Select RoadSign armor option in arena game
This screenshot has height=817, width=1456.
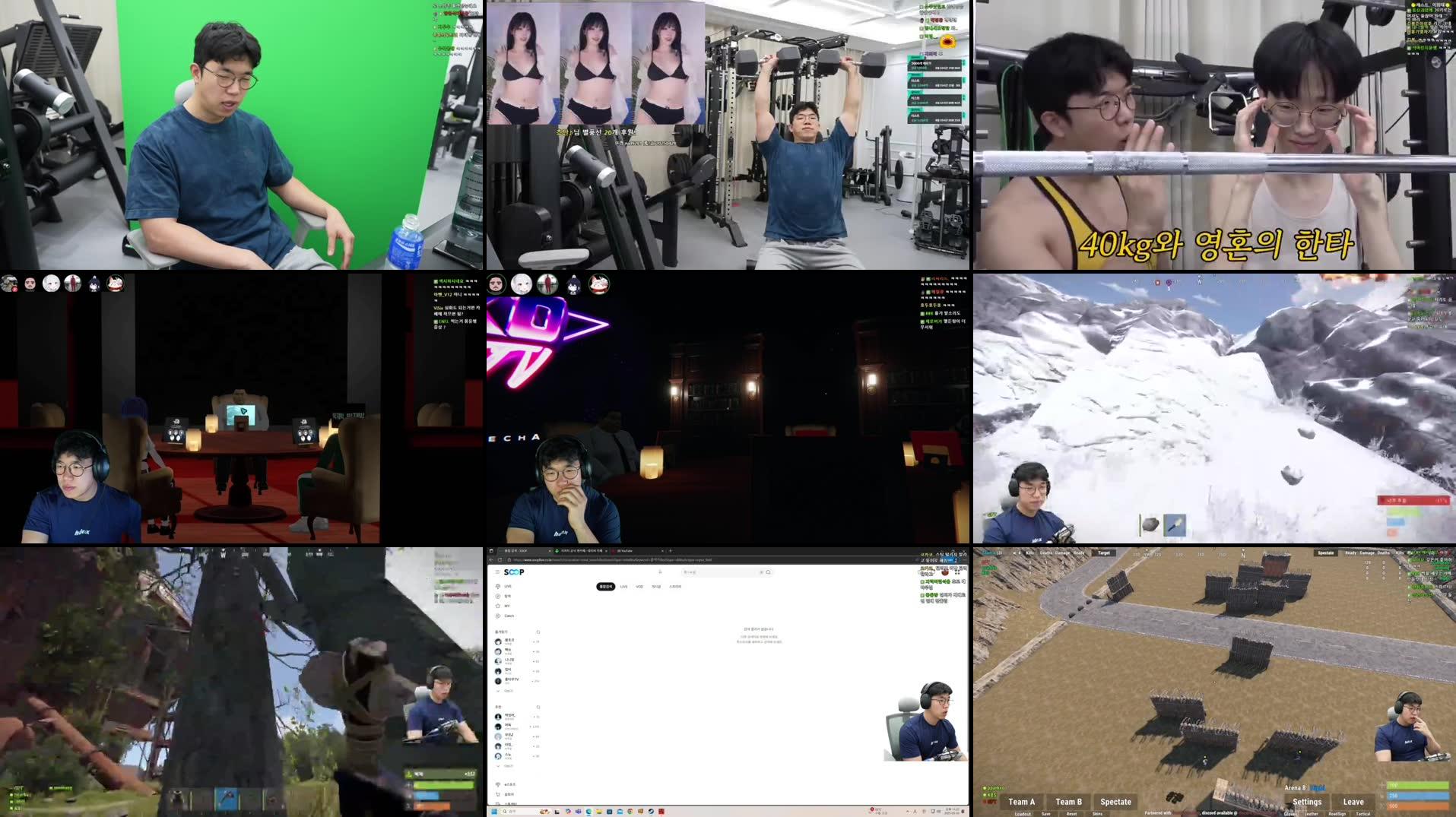1337,814
